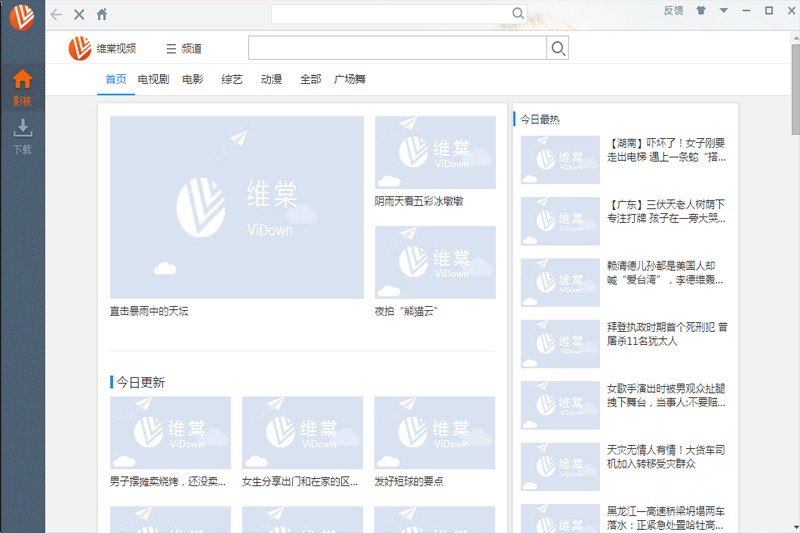Select the 首页 tab
This screenshot has width=800, height=533.
[x=116, y=79]
